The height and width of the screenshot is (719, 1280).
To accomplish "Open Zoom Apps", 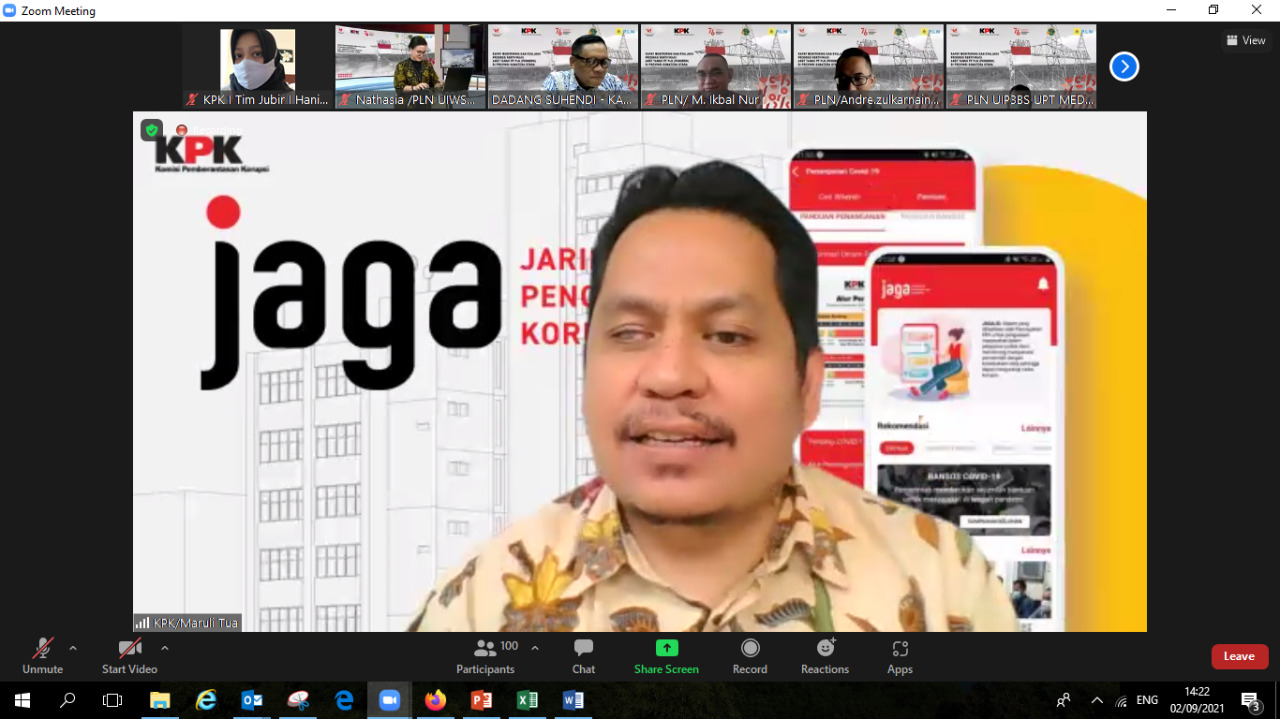I will click(x=900, y=656).
